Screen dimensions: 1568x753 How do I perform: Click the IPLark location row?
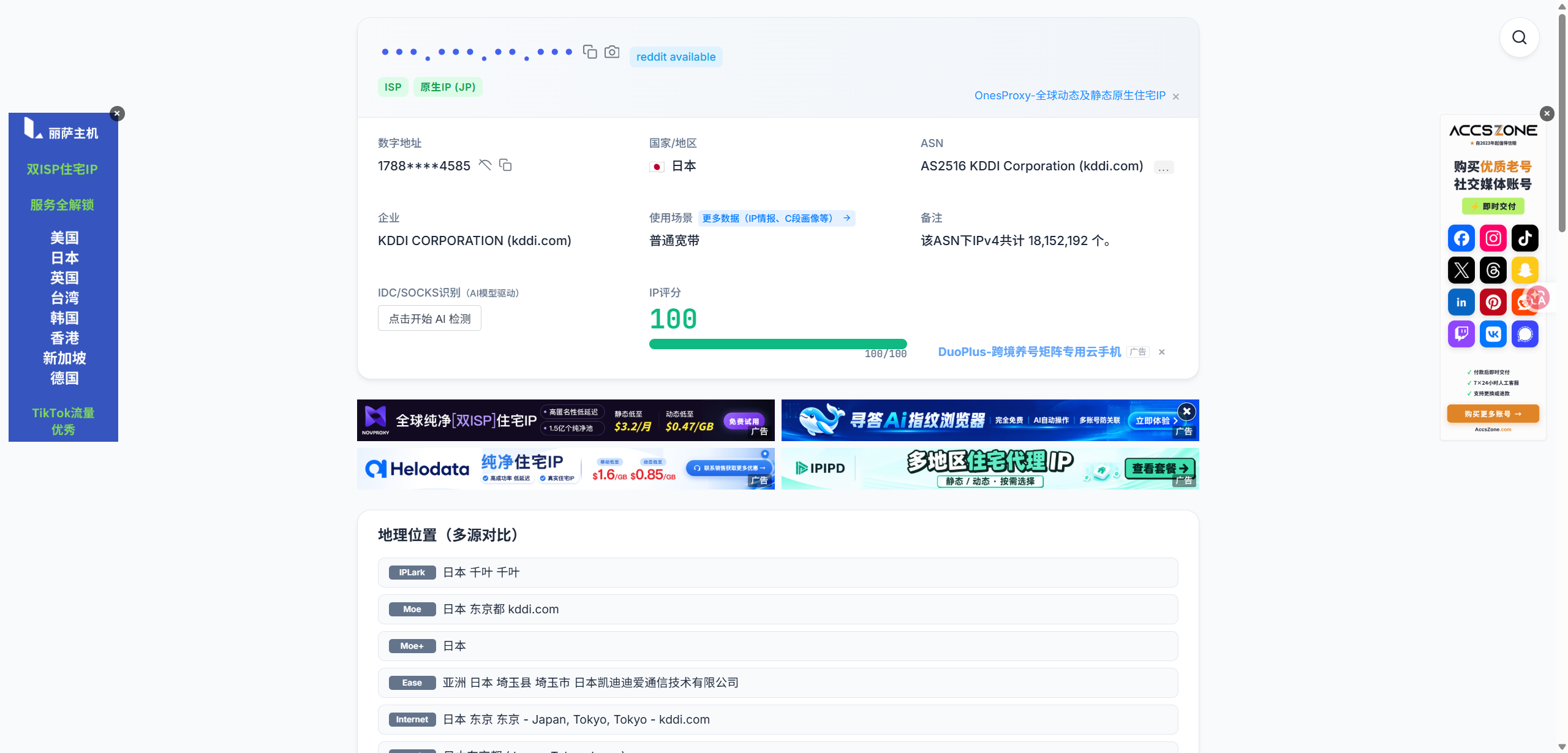tap(778, 572)
